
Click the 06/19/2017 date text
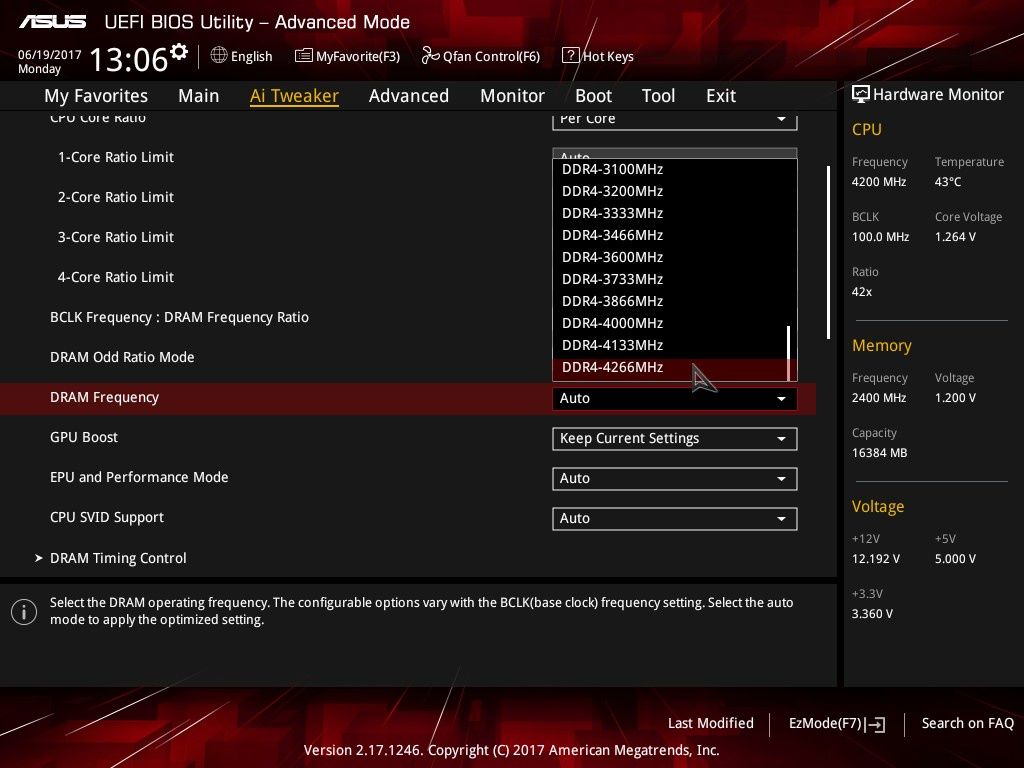(50, 55)
